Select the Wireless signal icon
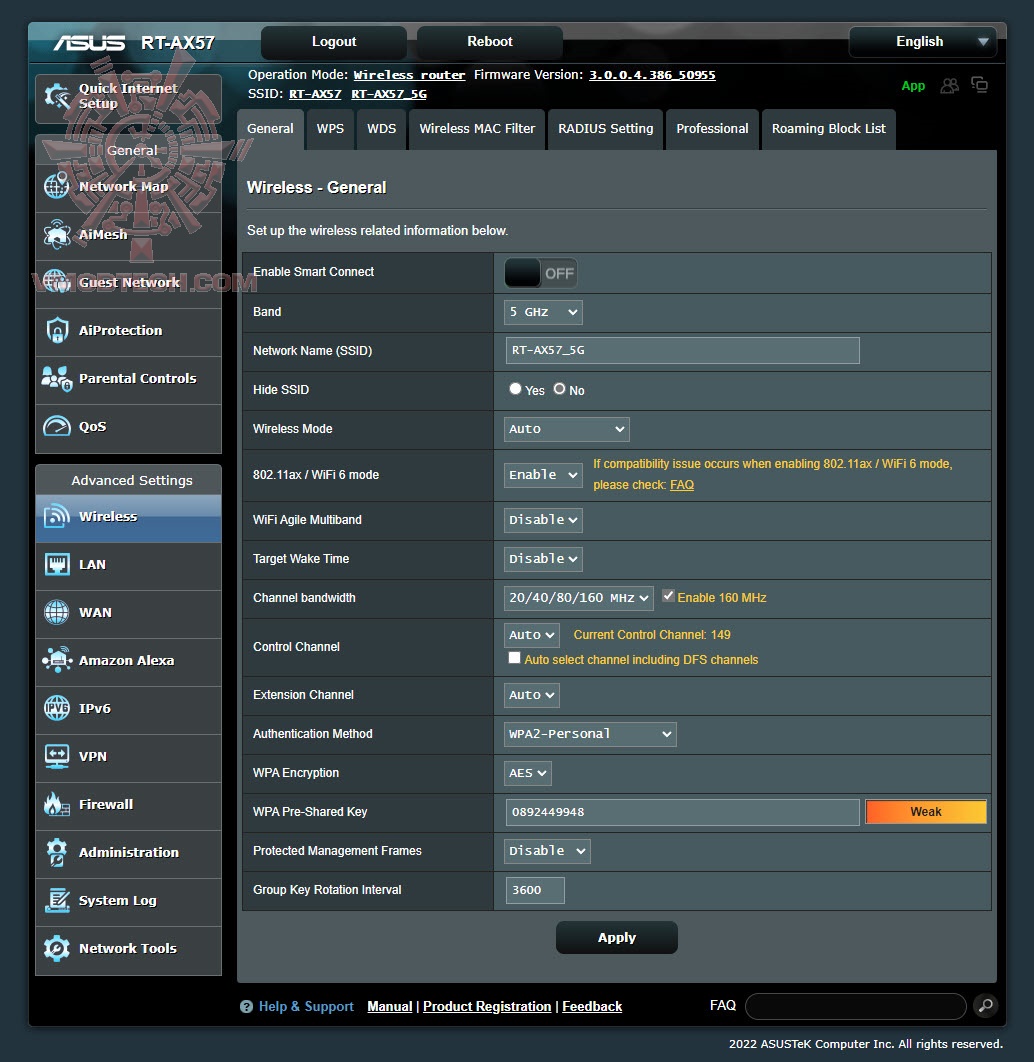Image resolution: width=1034 pixels, height=1062 pixels. coord(57,517)
